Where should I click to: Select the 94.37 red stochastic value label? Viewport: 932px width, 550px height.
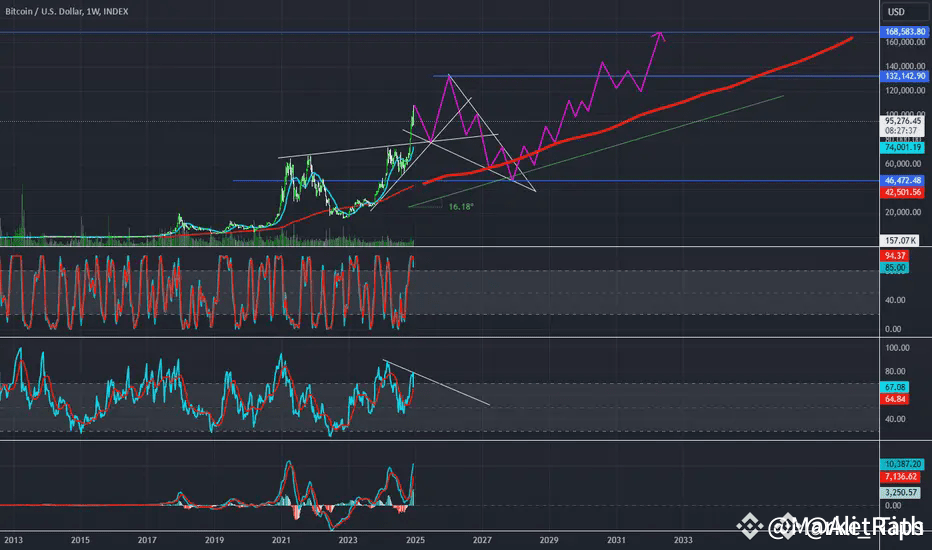click(x=895, y=256)
